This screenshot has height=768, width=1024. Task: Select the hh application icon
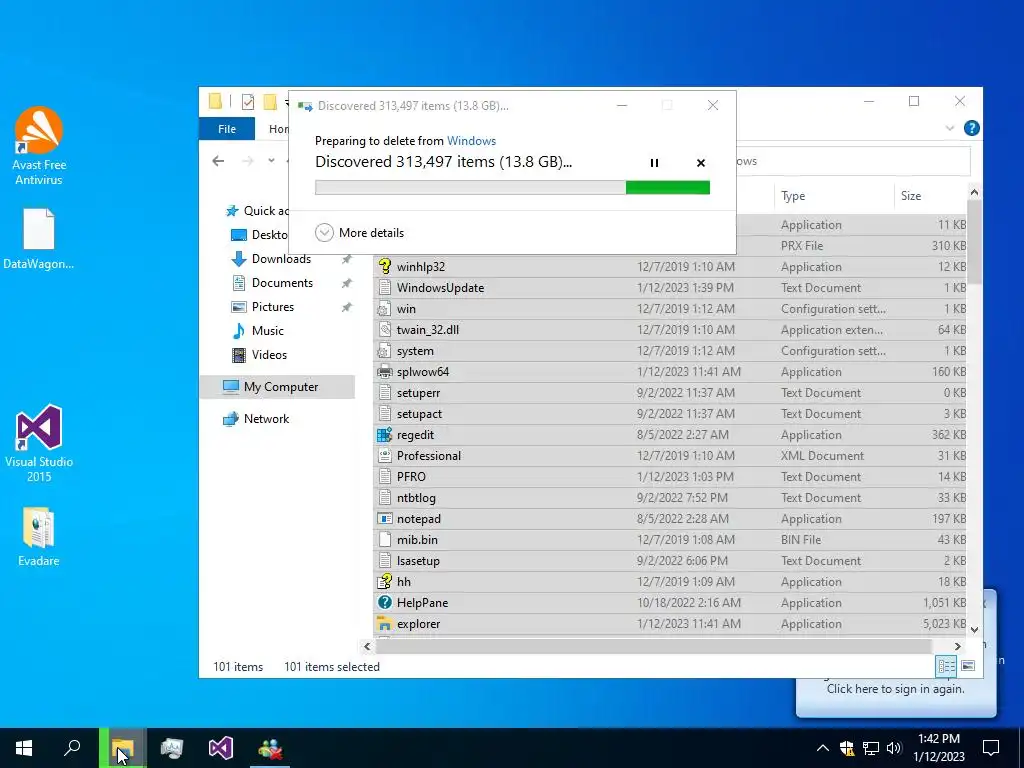pyautogui.click(x=385, y=582)
